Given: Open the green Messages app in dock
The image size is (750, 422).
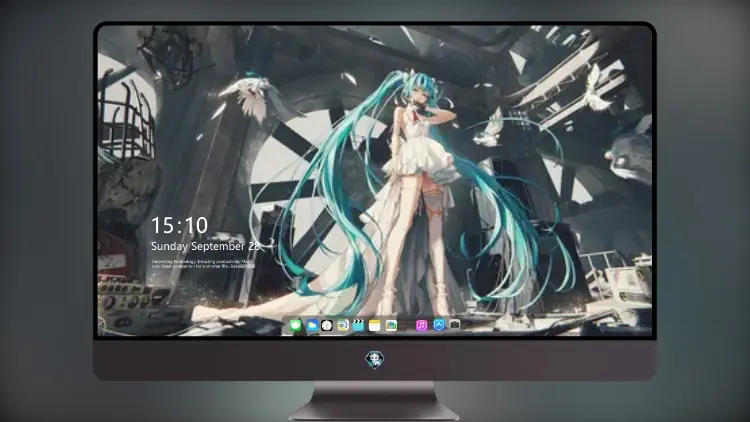Looking at the screenshot, I should [x=295, y=325].
